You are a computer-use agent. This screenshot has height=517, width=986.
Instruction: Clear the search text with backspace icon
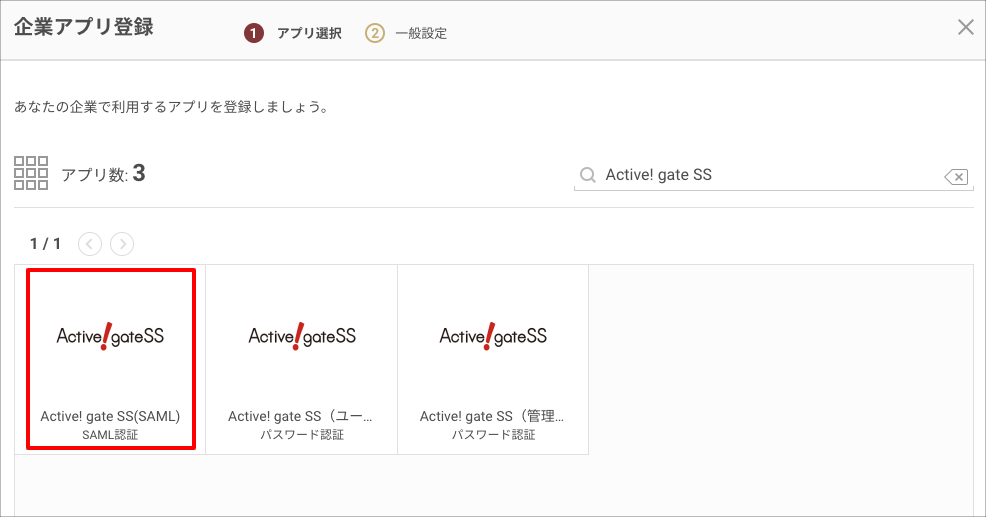click(x=956, y=177)
